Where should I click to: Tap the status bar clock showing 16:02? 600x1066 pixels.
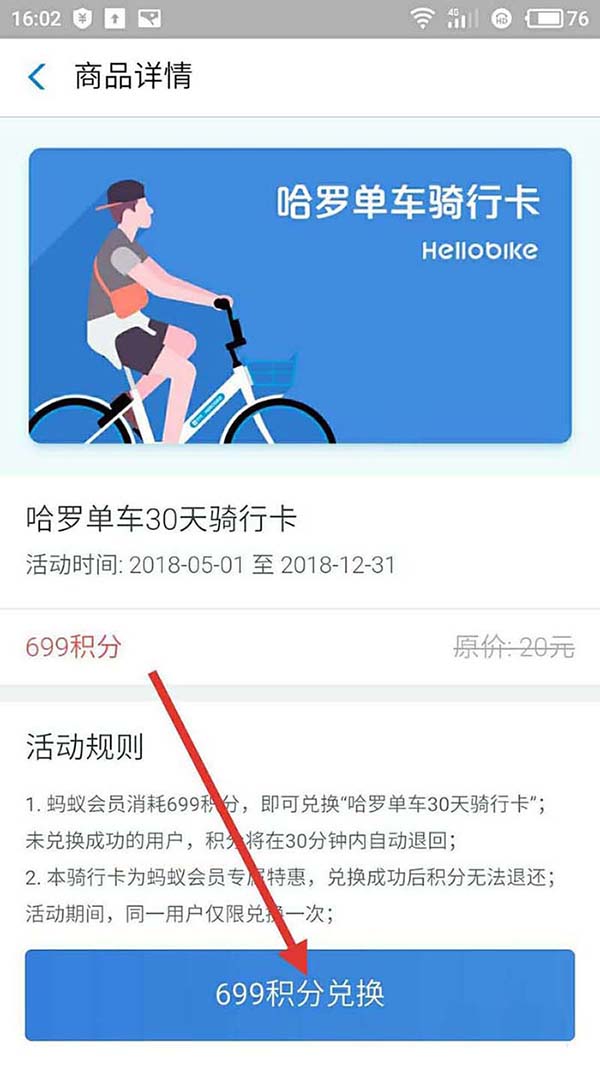(x=36, y=18)
